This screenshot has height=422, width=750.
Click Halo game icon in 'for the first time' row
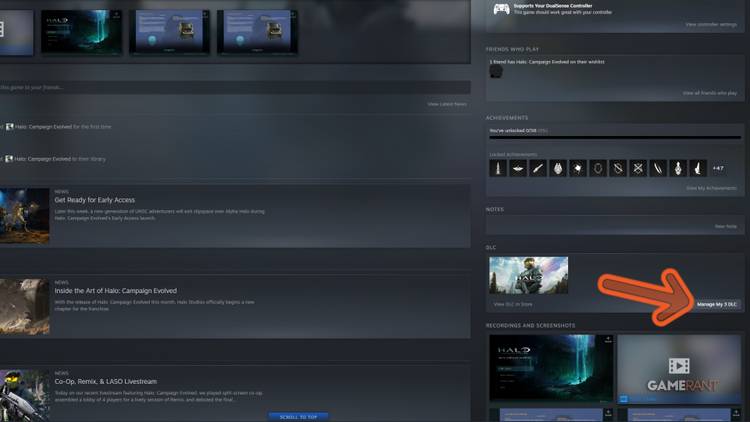coord(9,127)
